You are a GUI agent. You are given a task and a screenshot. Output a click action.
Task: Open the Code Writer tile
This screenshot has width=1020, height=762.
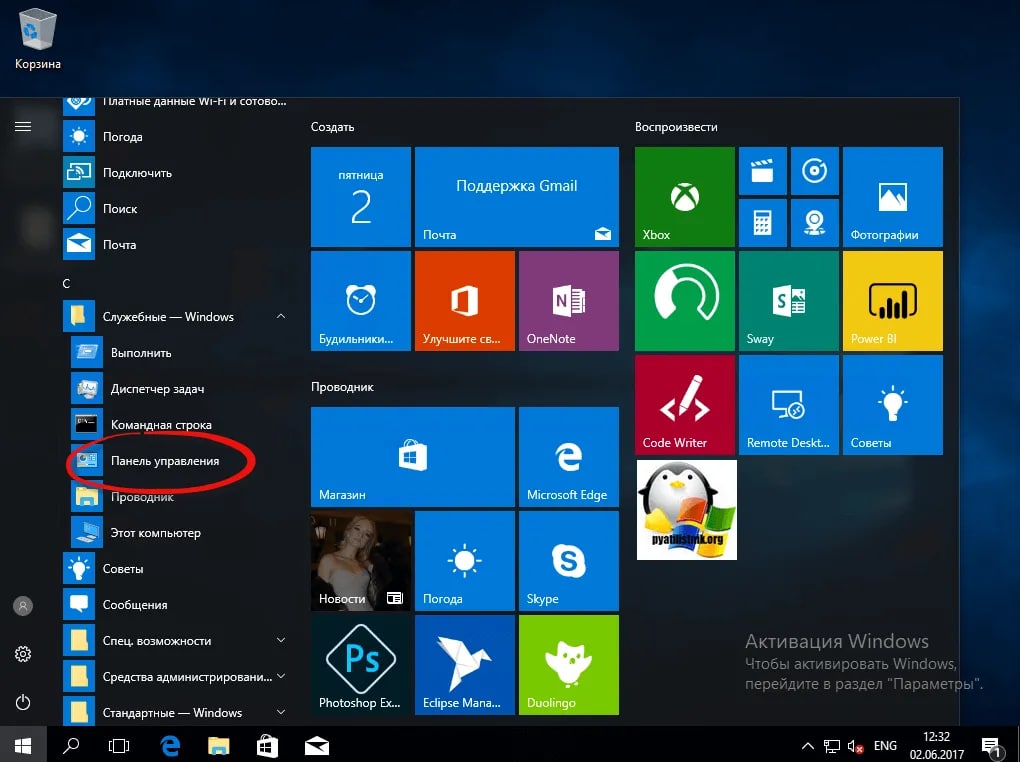(684, 405)
